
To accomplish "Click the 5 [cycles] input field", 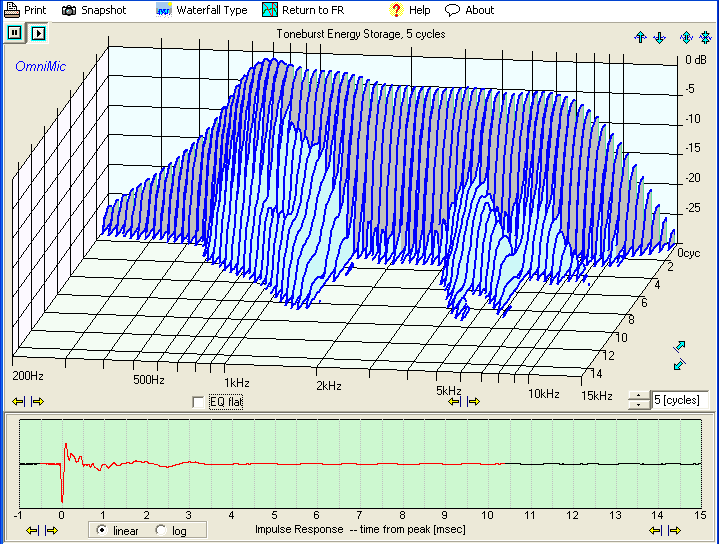I will pyautogui.click(x=679, y=400).
